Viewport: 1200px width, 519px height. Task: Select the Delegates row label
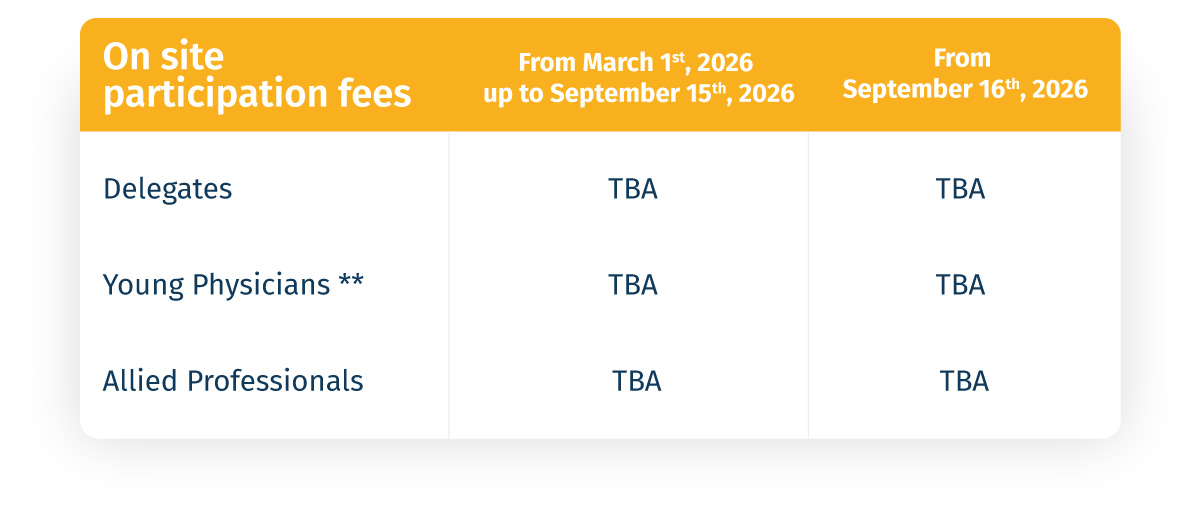(x=168, y=189)
